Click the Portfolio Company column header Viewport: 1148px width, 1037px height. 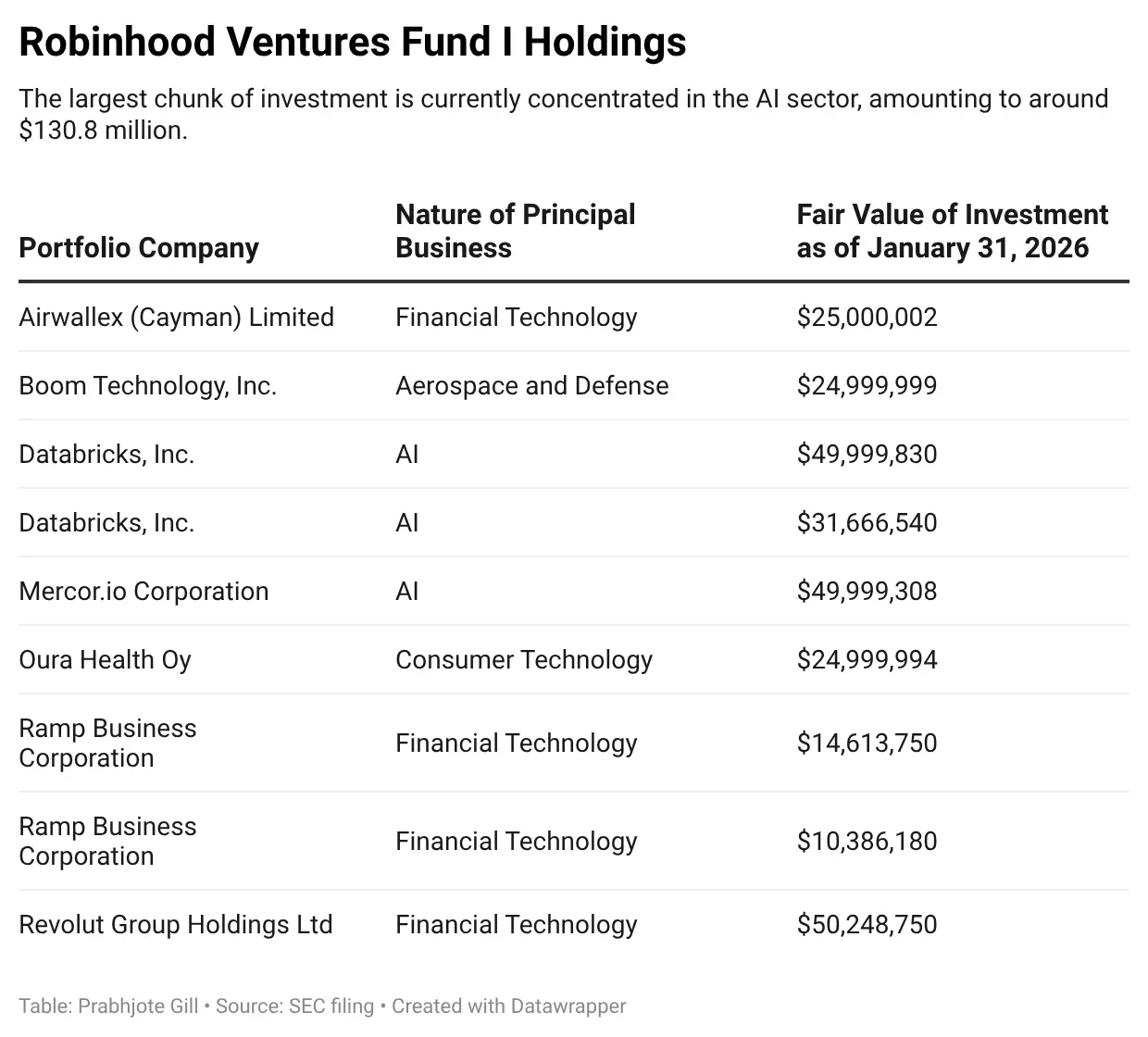pyautogui.click(x=139, y=248)
